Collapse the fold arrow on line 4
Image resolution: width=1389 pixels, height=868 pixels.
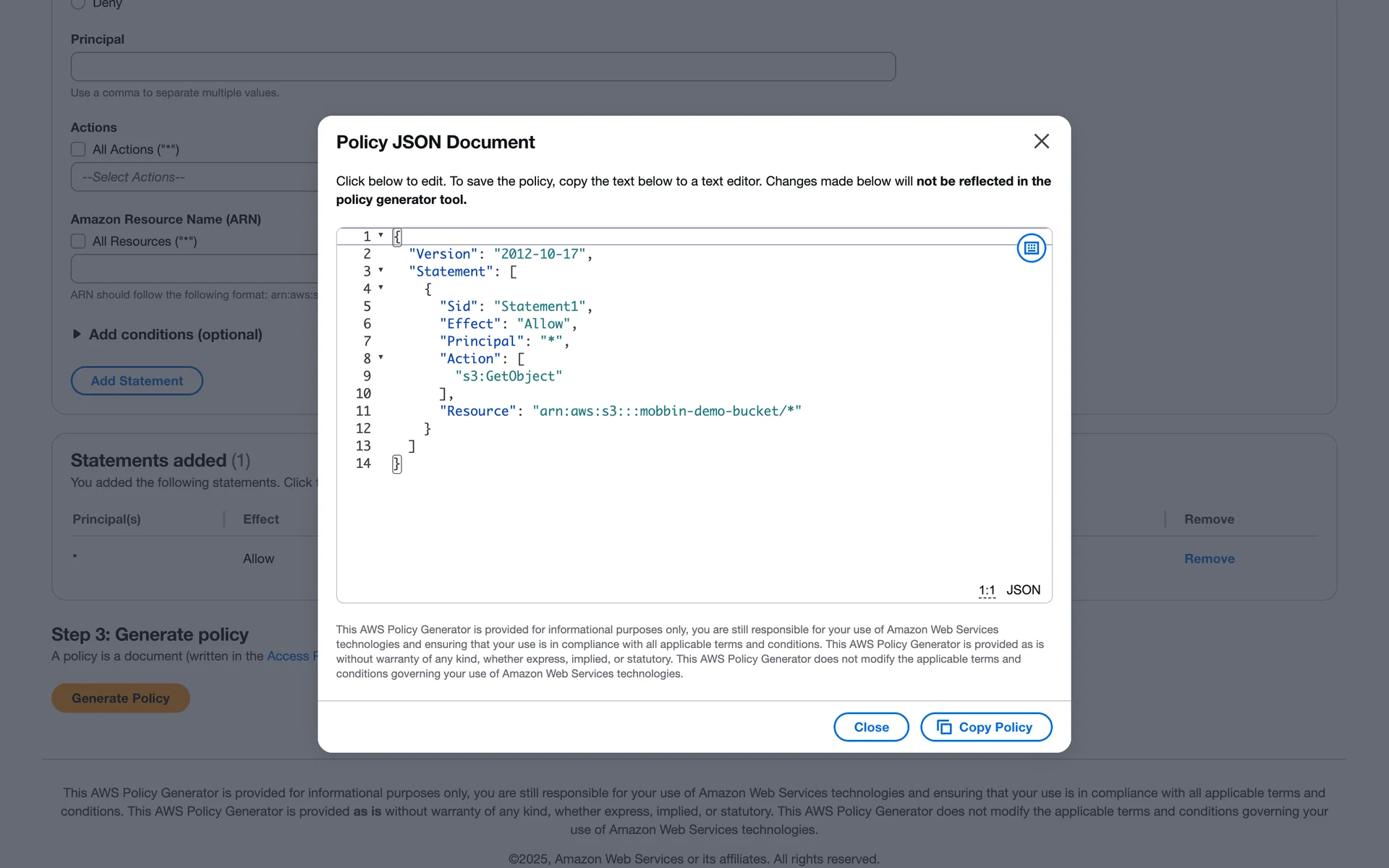point(381,288)
